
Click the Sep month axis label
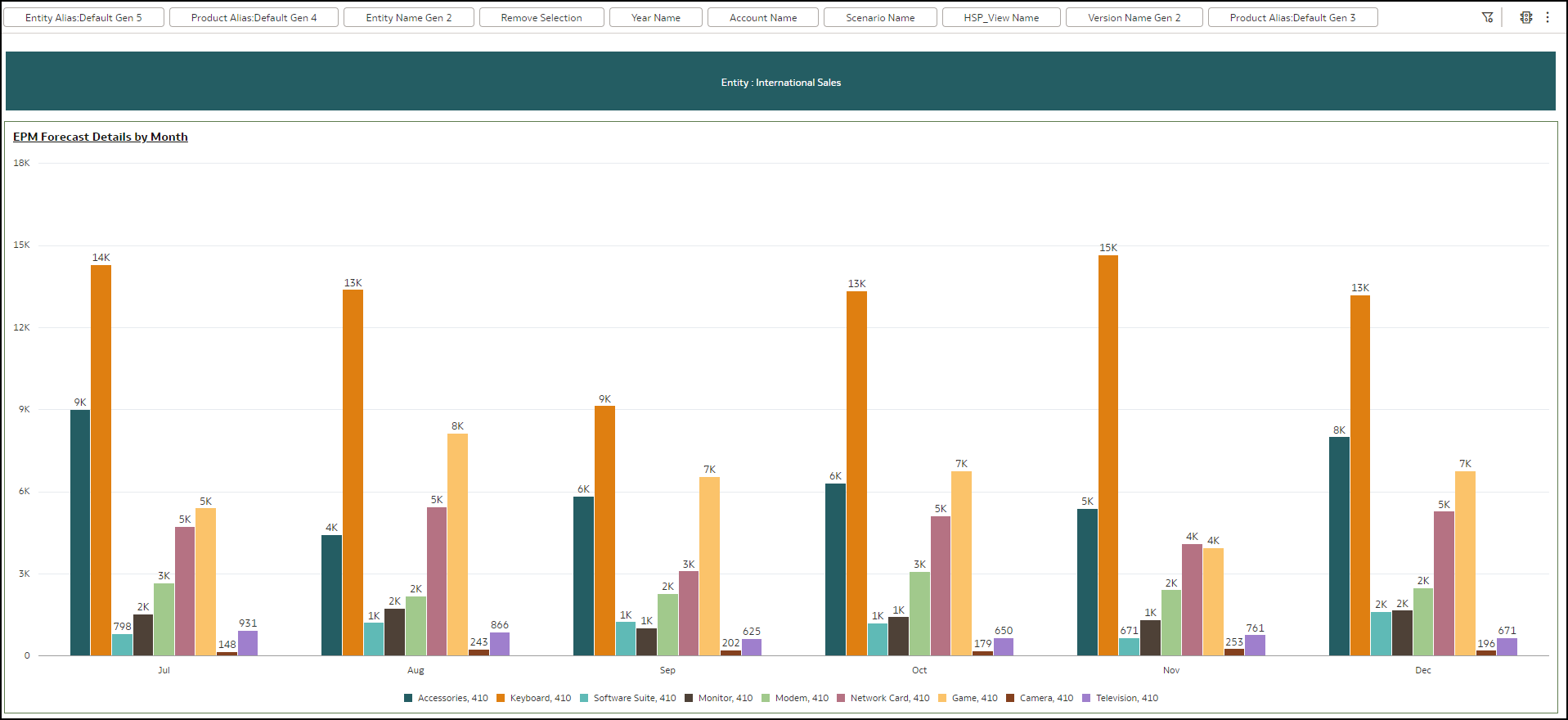point(667,670)
